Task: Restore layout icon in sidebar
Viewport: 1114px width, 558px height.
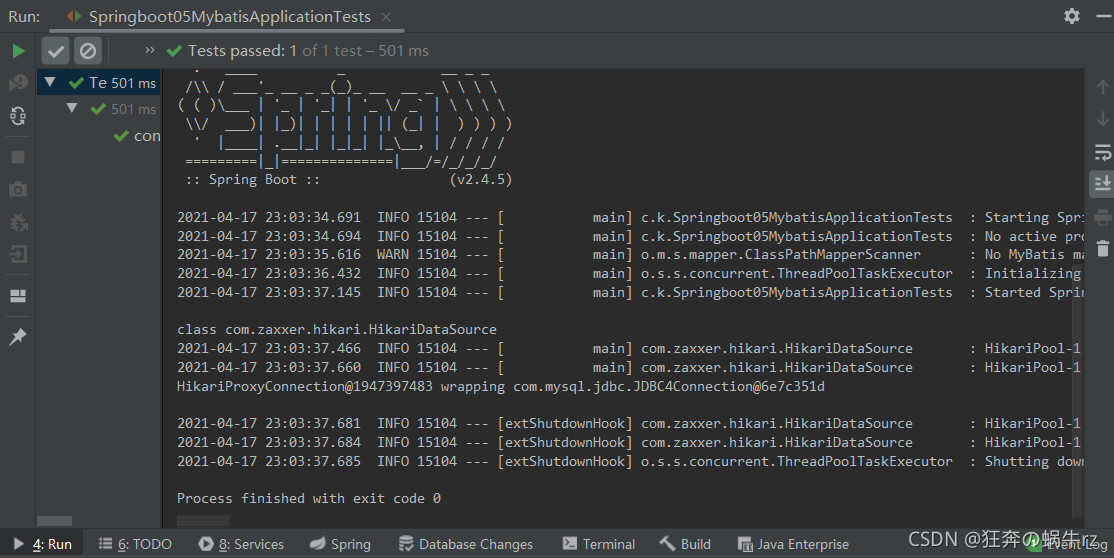Action: (18, 296)
